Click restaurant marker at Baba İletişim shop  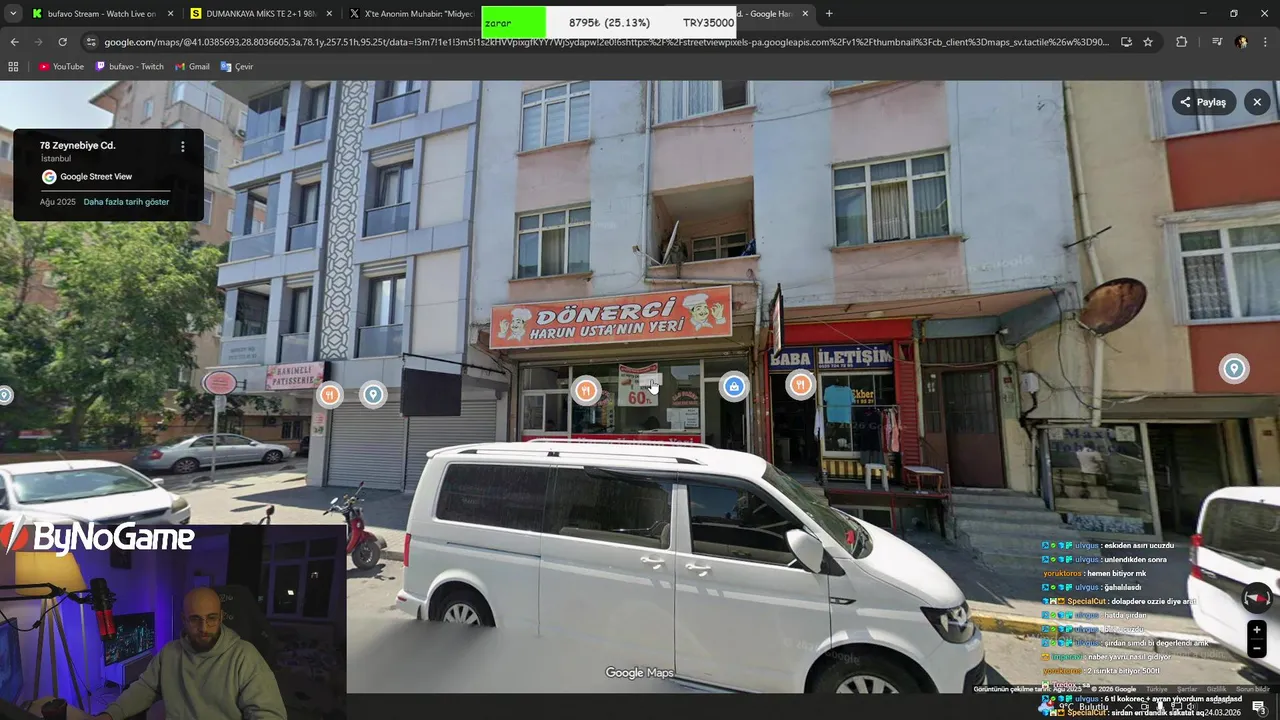pos(800,384)
